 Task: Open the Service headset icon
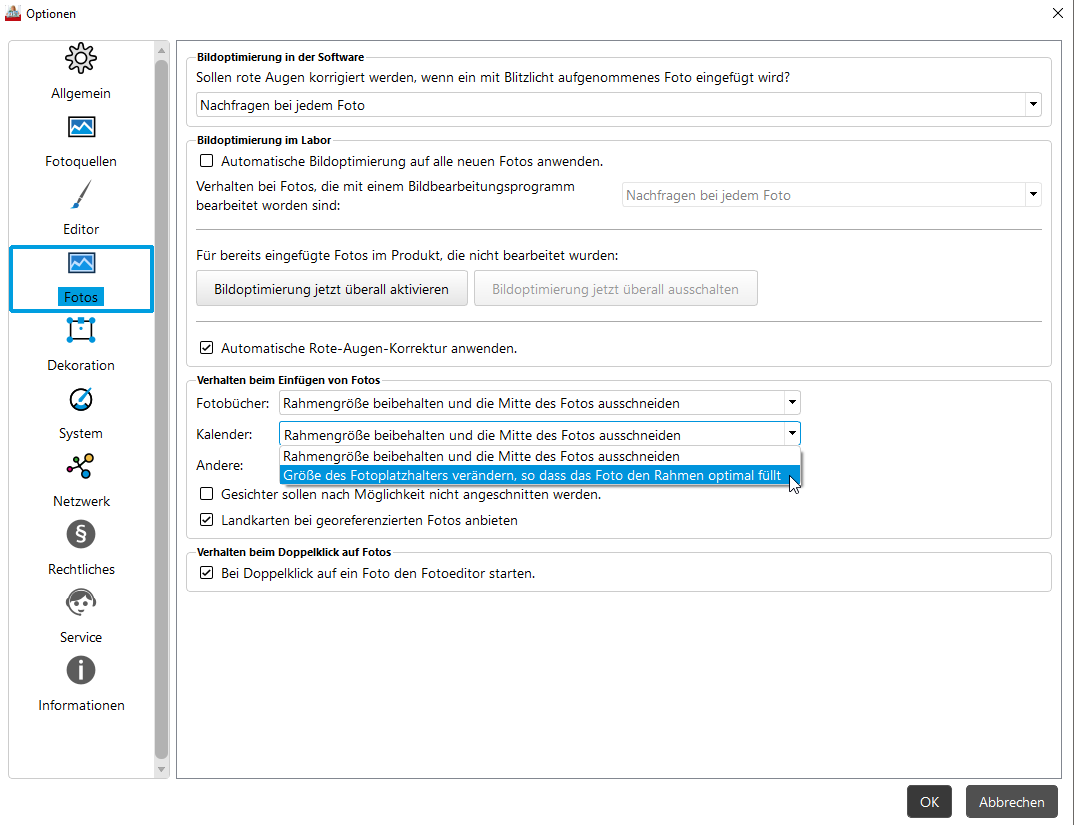tap(81, 603)
